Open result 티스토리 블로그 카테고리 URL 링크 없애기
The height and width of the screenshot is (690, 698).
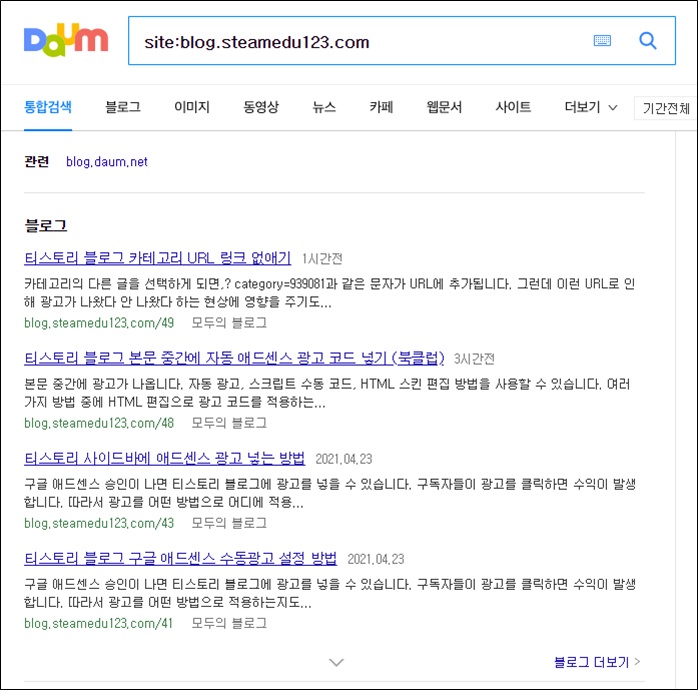(158, 258)
